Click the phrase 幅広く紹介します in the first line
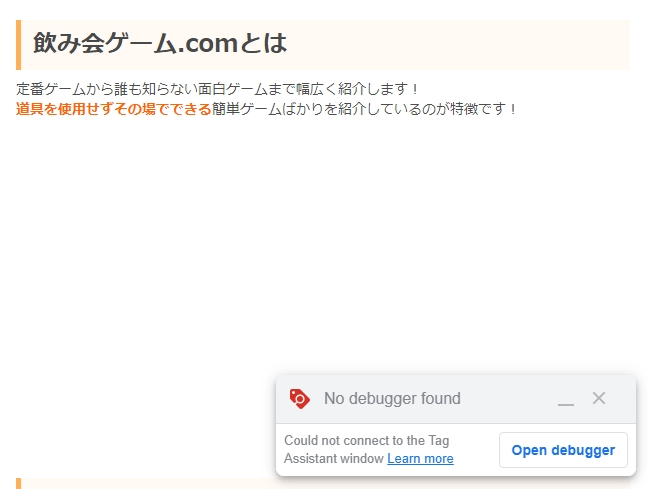 [x=352, y=89]
